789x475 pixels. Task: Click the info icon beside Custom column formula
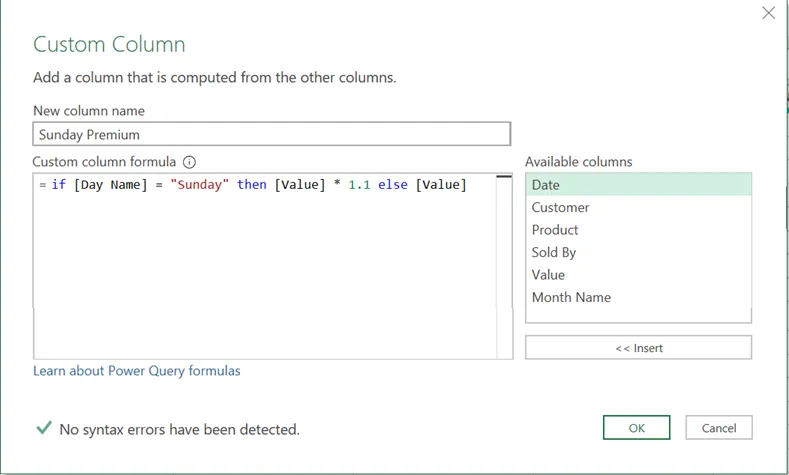tap(189, 162)
